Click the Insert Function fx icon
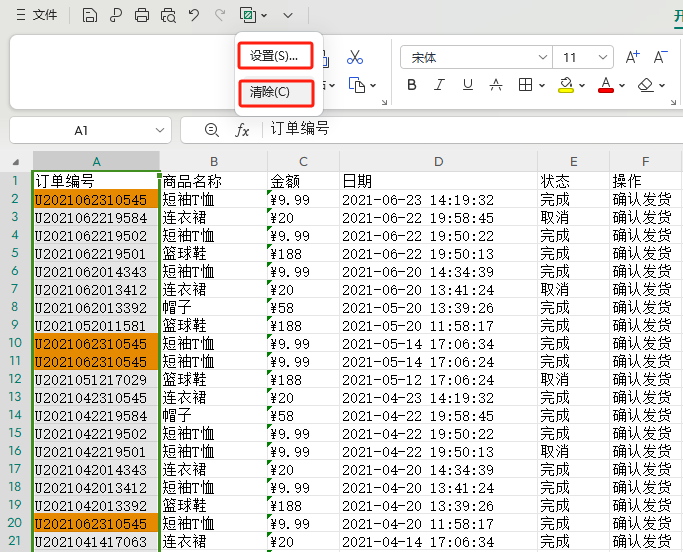Viewport: 683px width, 552px height. [x=242, y=130]
